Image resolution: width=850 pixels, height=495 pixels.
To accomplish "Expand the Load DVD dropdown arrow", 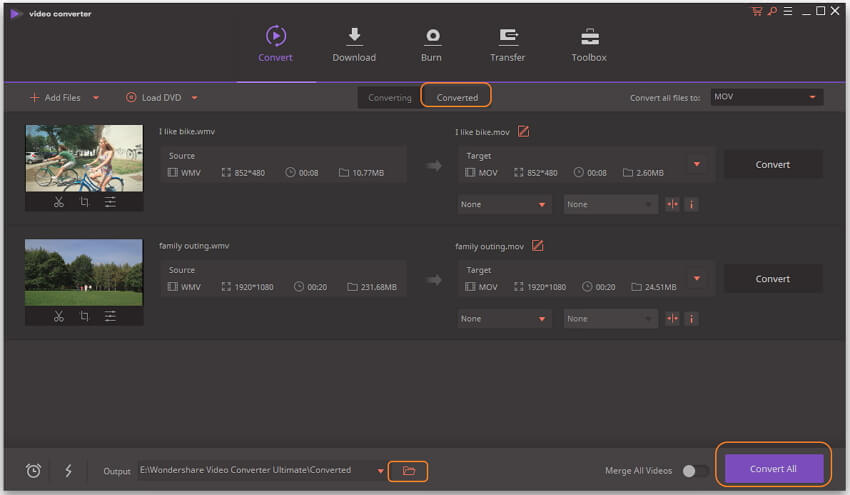I will [195, 98].
